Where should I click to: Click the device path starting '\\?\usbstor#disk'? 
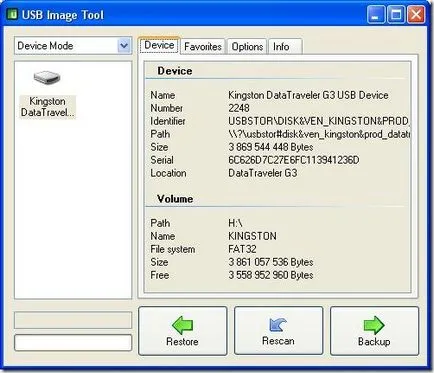click(x=319, y=134)
